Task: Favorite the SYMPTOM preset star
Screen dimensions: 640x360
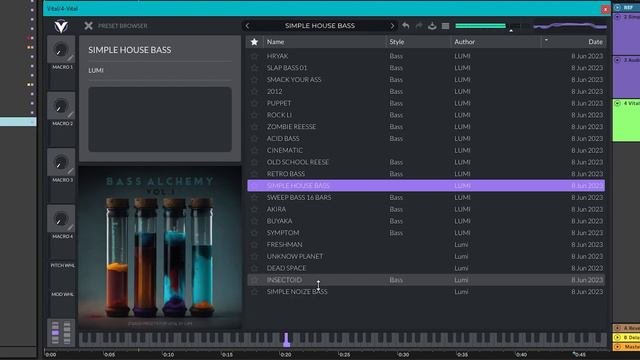Action: 254,233
